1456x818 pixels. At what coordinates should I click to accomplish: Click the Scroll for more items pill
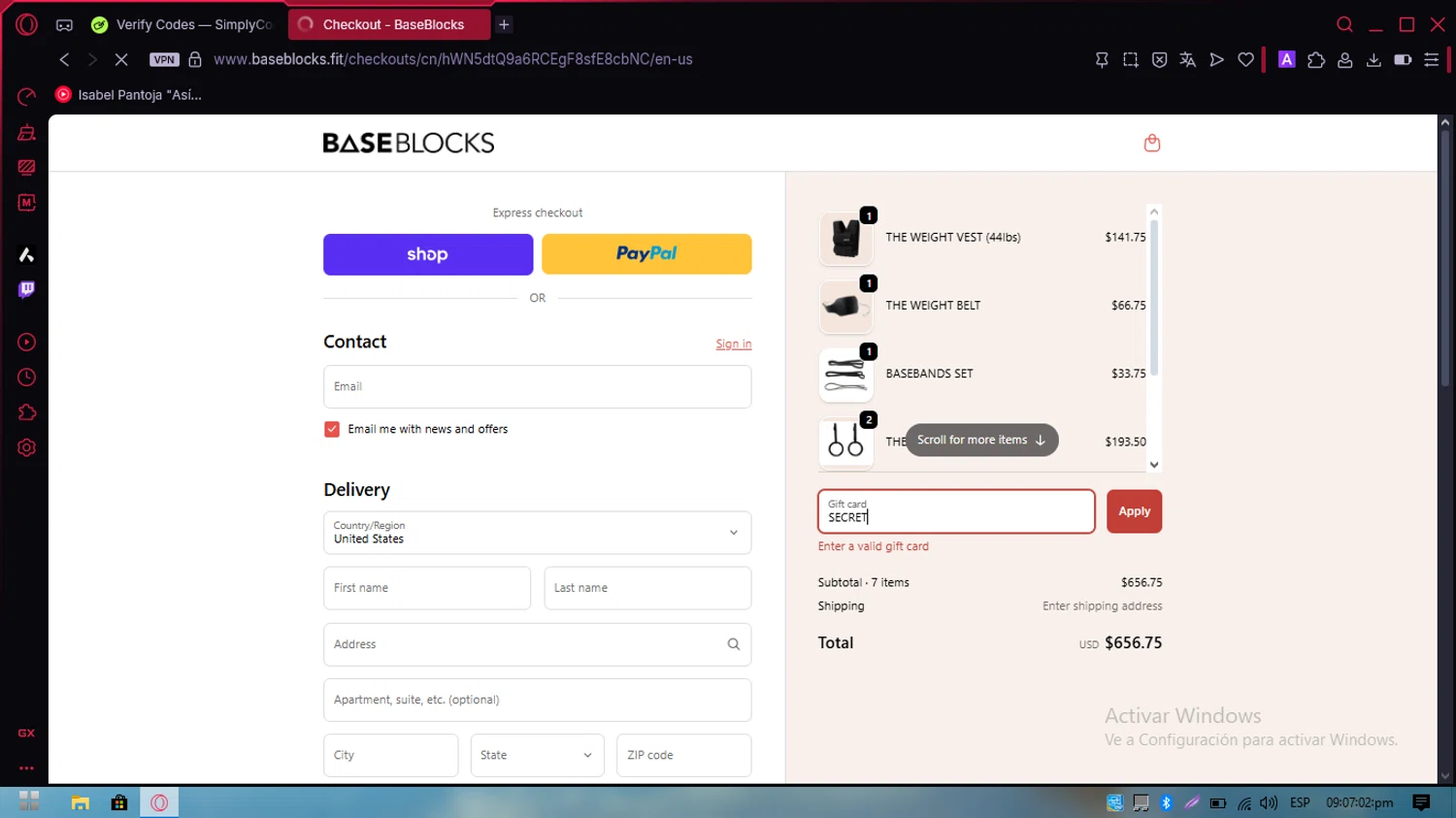[x=981, y=440]
